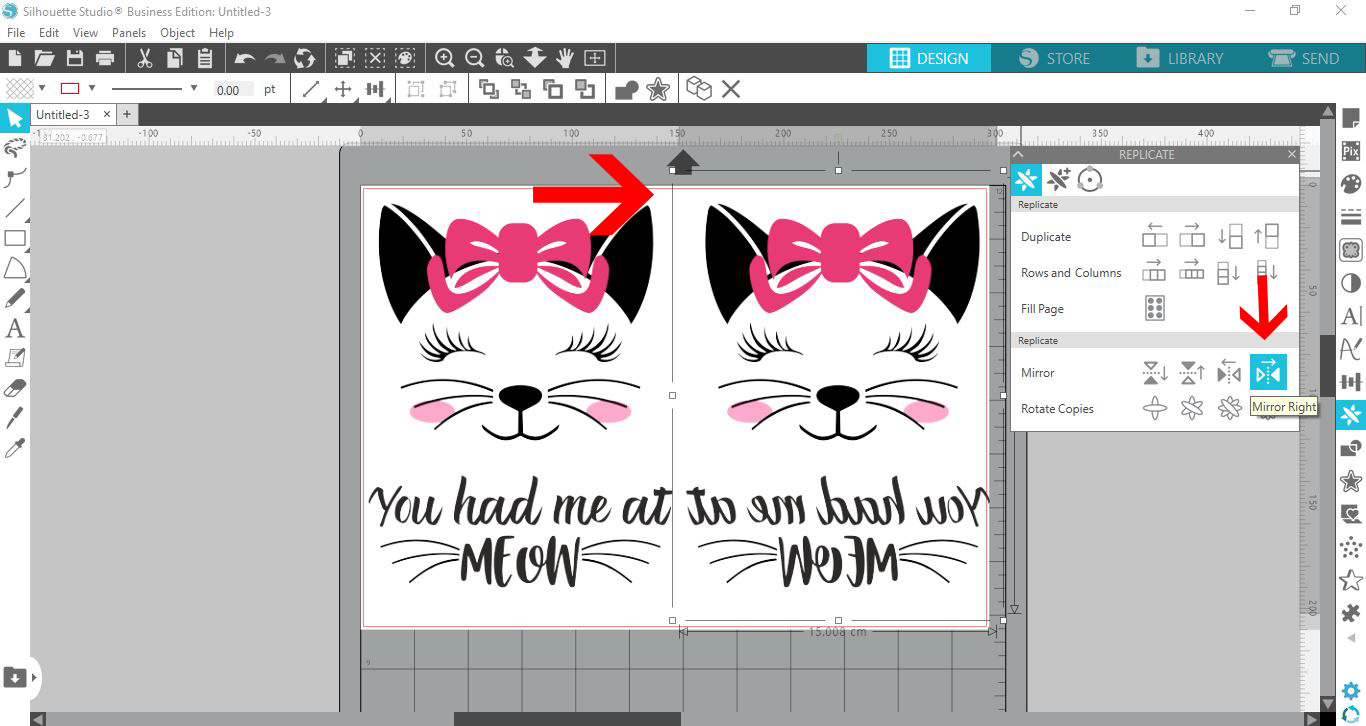This screenshot has width=1366, height=726.
Task: Click Row of Four icon
Action: click(1191, 271)
